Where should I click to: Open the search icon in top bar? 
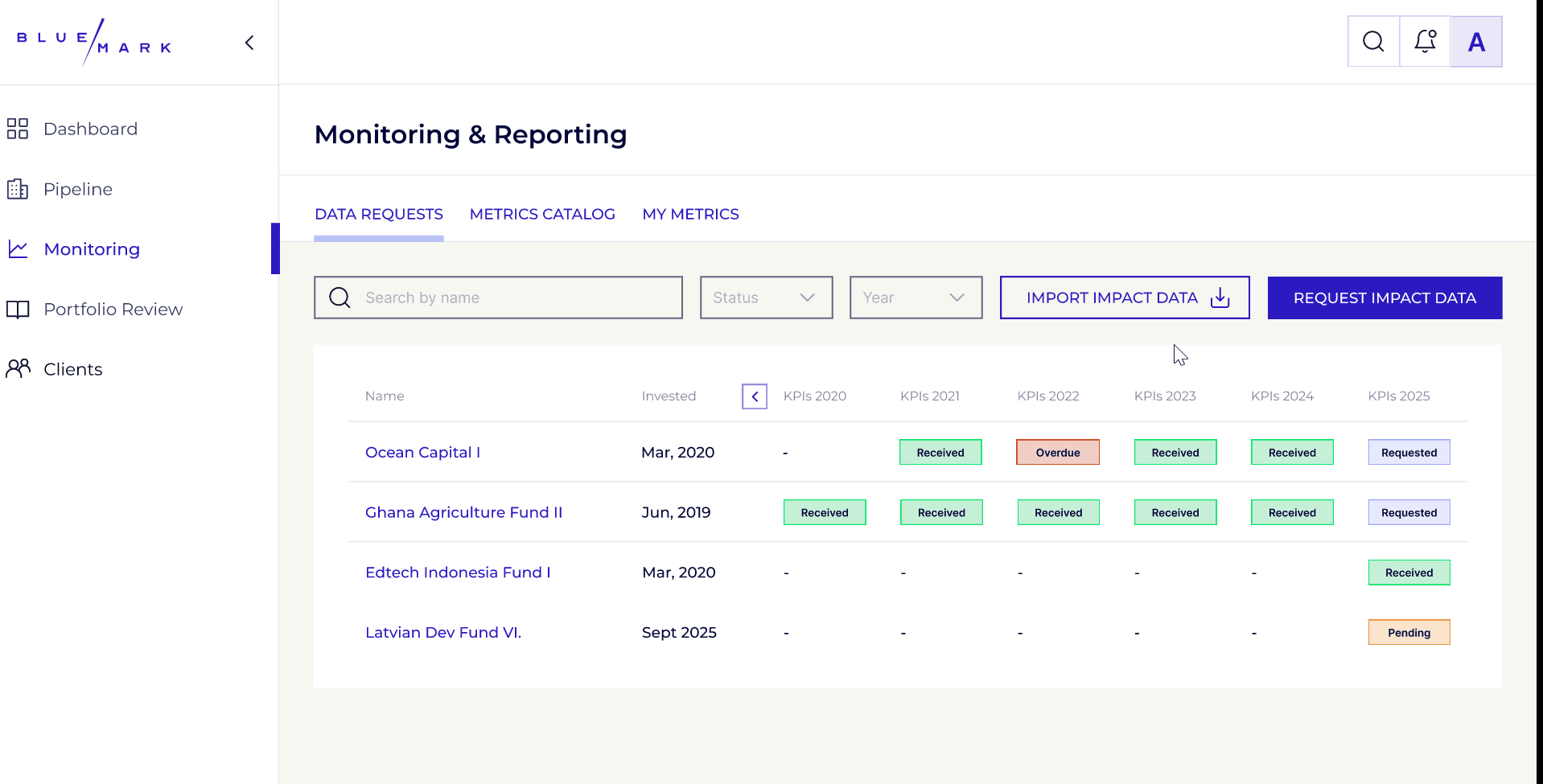(1373, 42)
